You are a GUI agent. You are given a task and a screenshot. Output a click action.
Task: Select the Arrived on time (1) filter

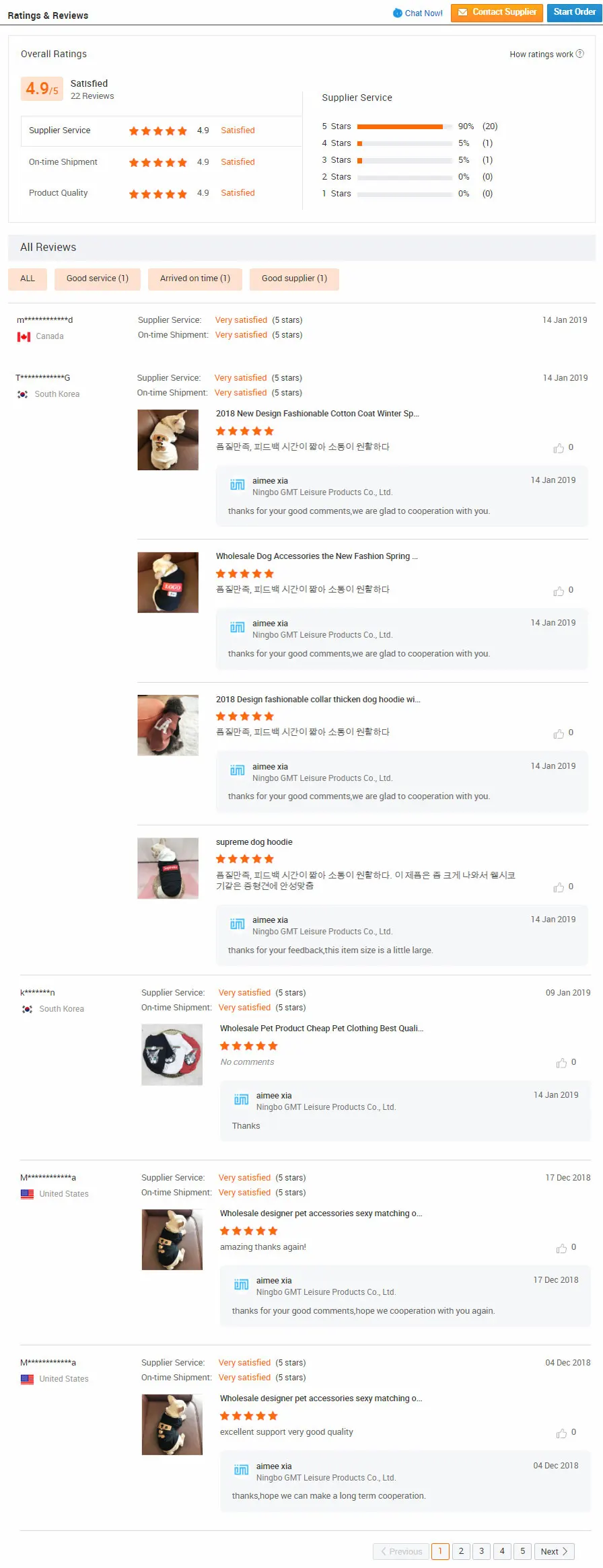tap(195, 278)
